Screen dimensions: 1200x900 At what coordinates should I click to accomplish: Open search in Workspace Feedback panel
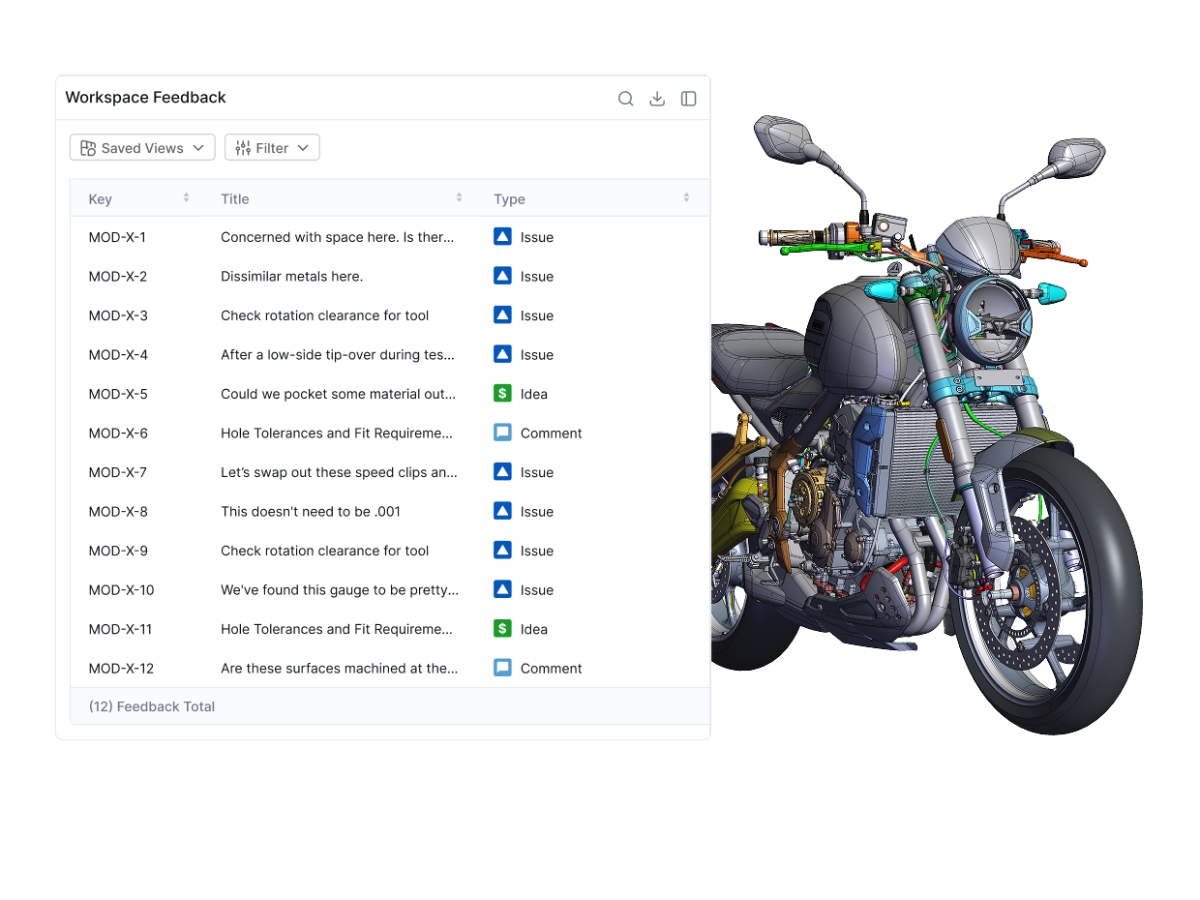(x=626, y=98)
